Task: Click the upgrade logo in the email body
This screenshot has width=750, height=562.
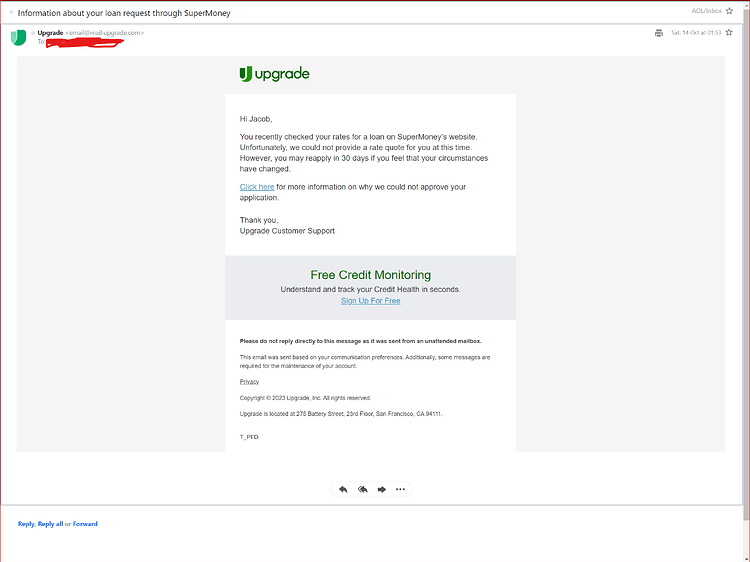Action: [275, 74]
